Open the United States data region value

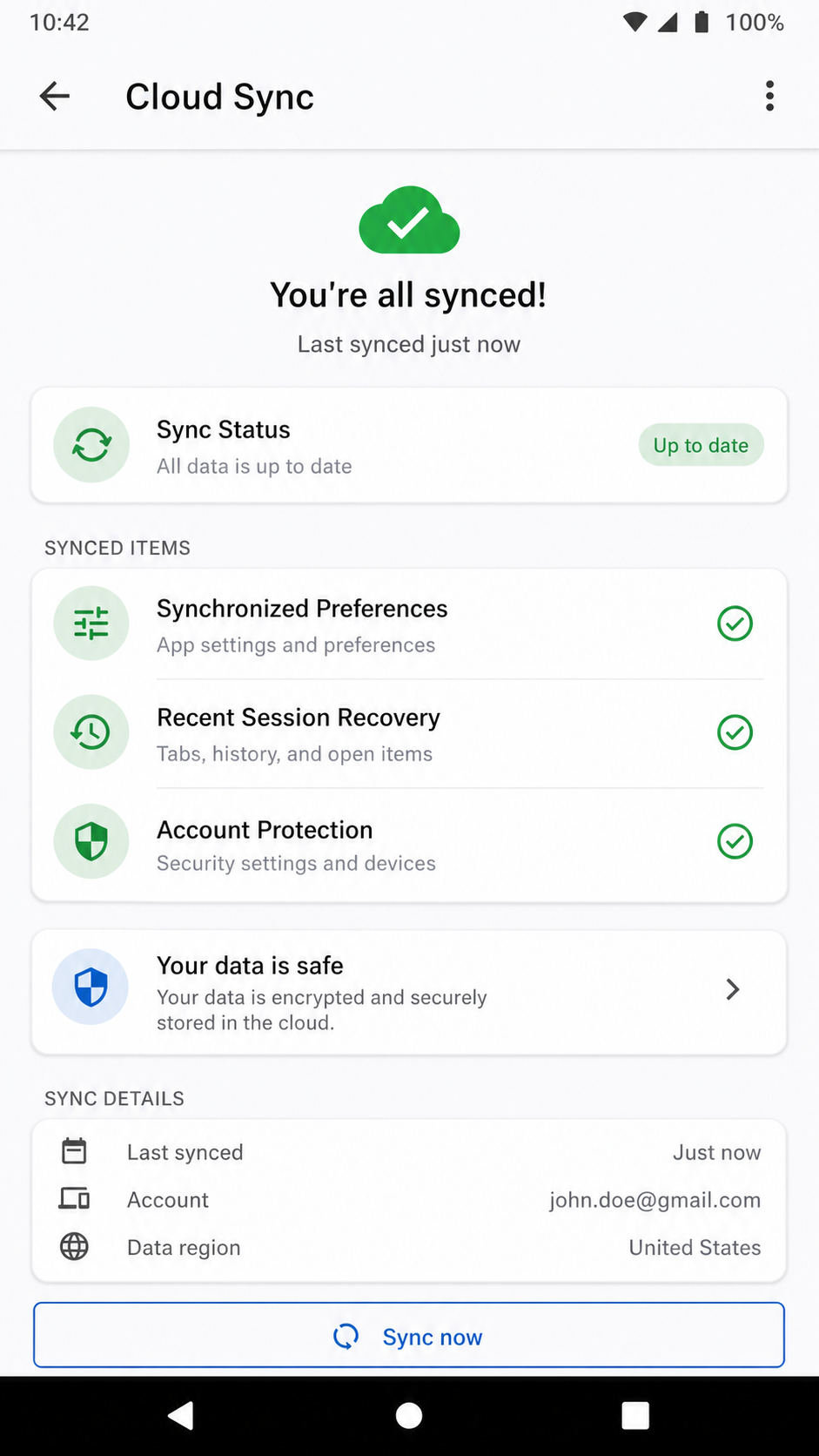695,1248
